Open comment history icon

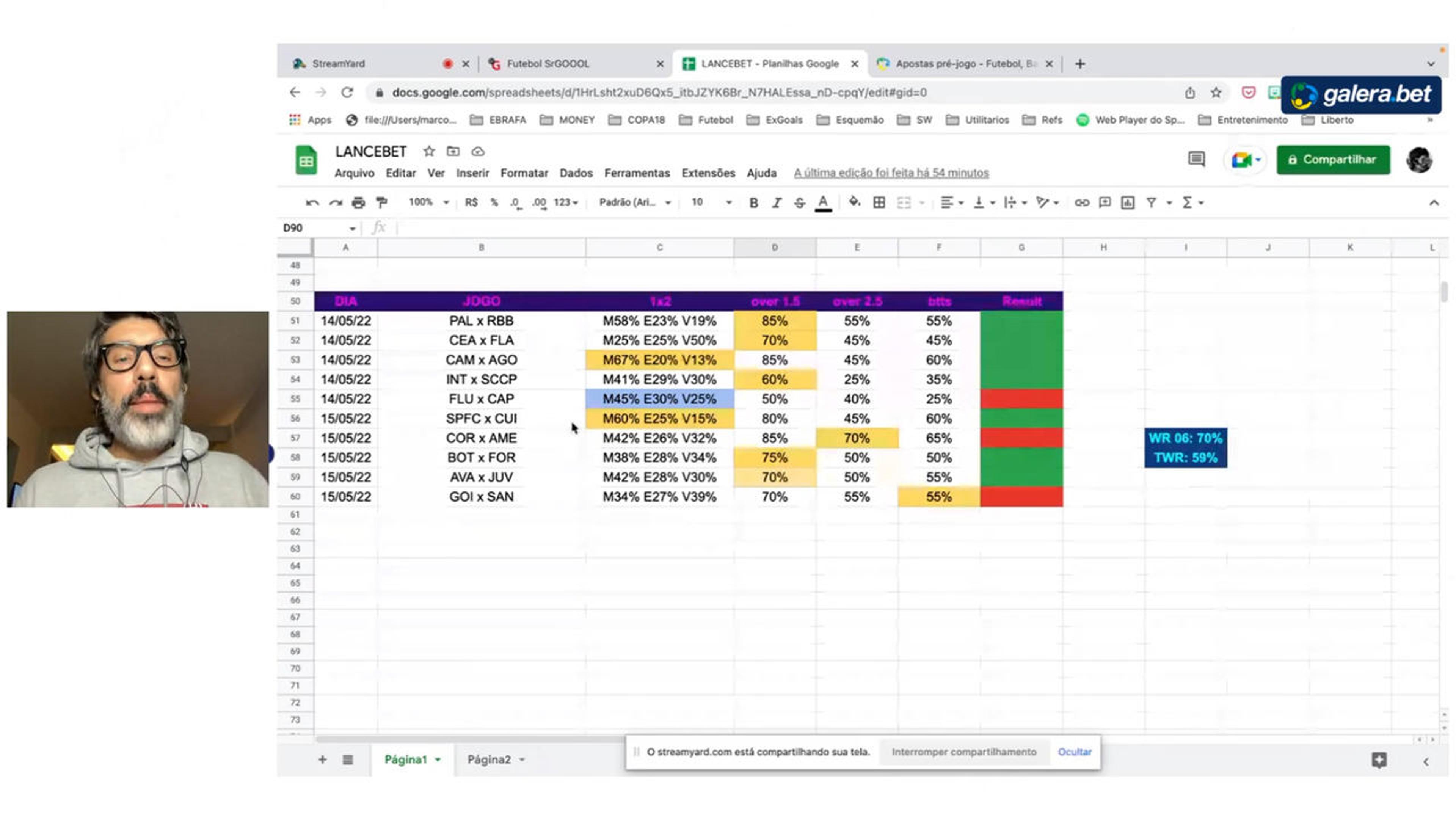pyautogui.click(x=1197, y=159)
